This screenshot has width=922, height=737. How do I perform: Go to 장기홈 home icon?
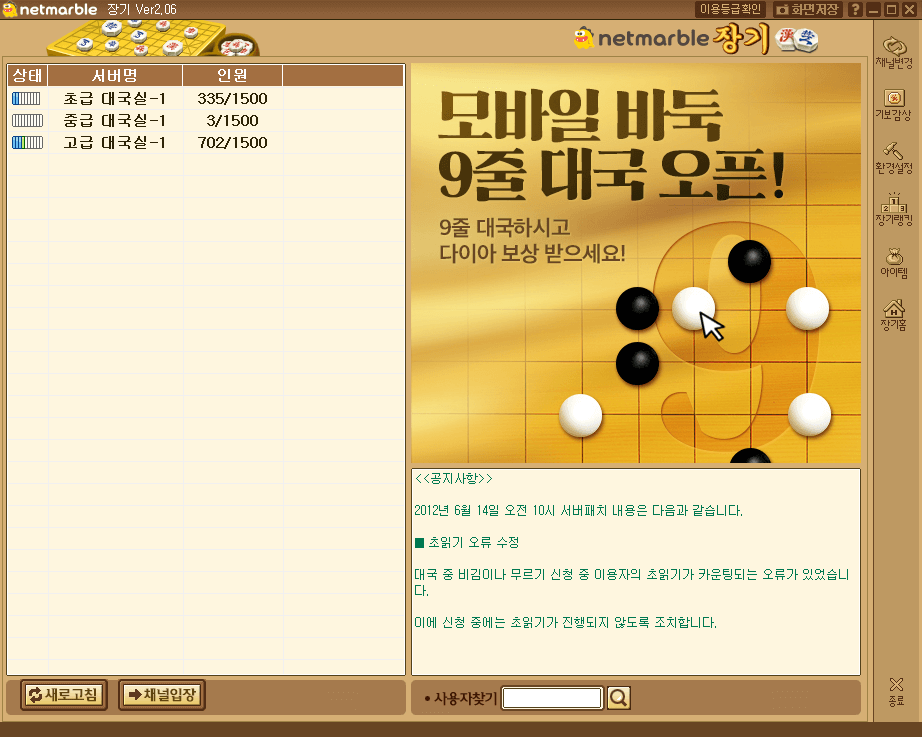(x=894, y=315)
